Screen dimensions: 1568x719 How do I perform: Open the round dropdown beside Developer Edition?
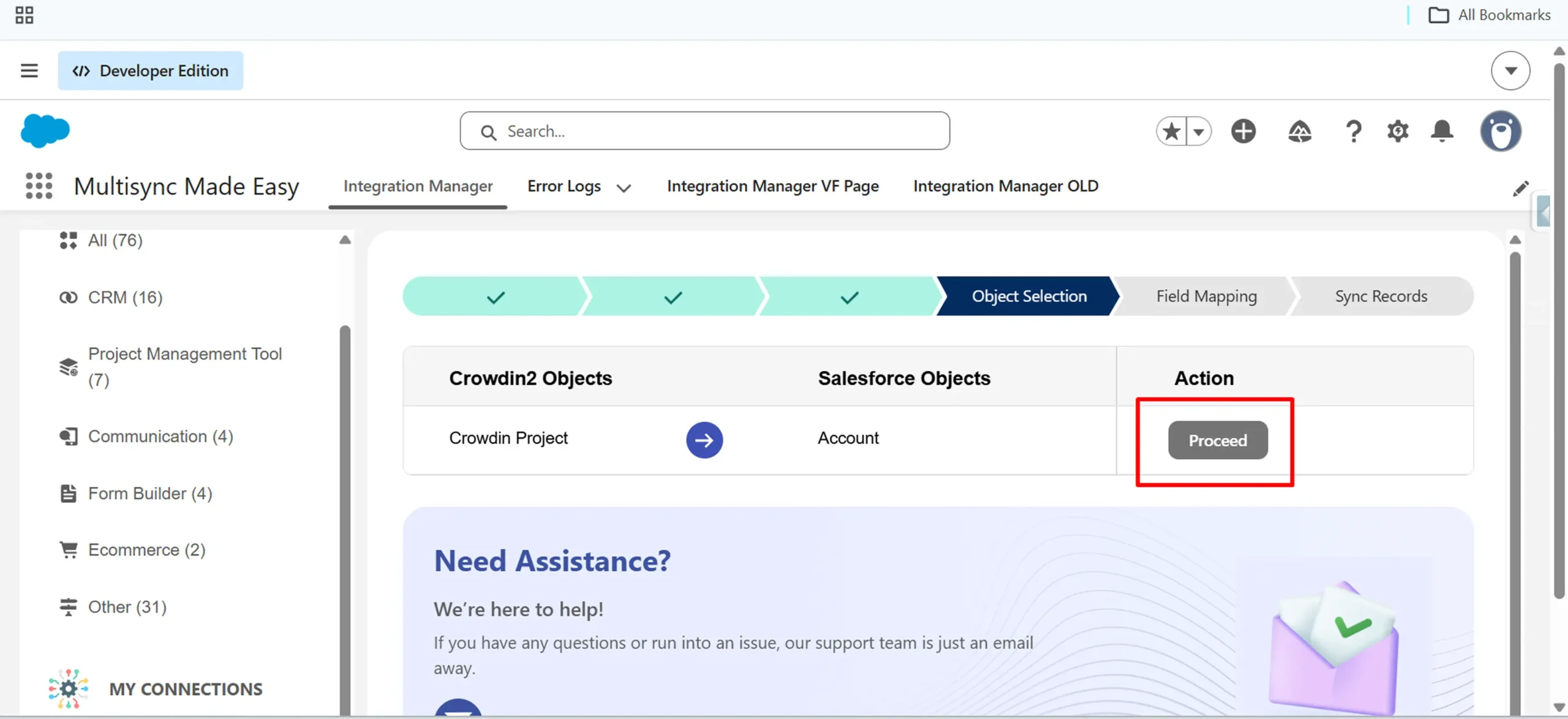pyautogui.click(x=1510, y=70)
